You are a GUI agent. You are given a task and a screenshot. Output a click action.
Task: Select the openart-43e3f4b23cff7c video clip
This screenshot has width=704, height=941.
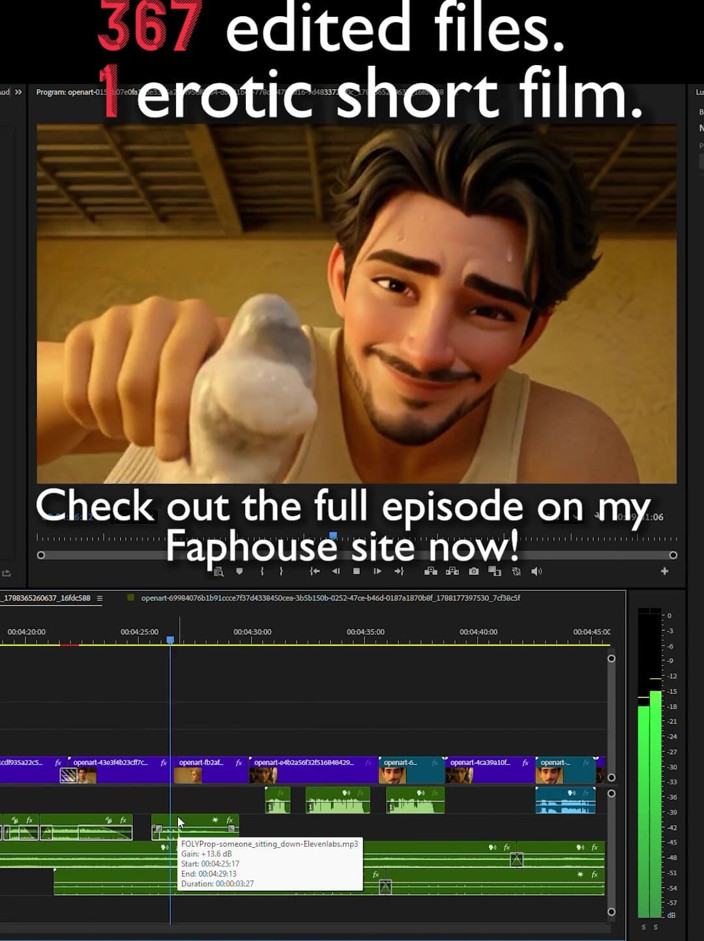[119, 770]
